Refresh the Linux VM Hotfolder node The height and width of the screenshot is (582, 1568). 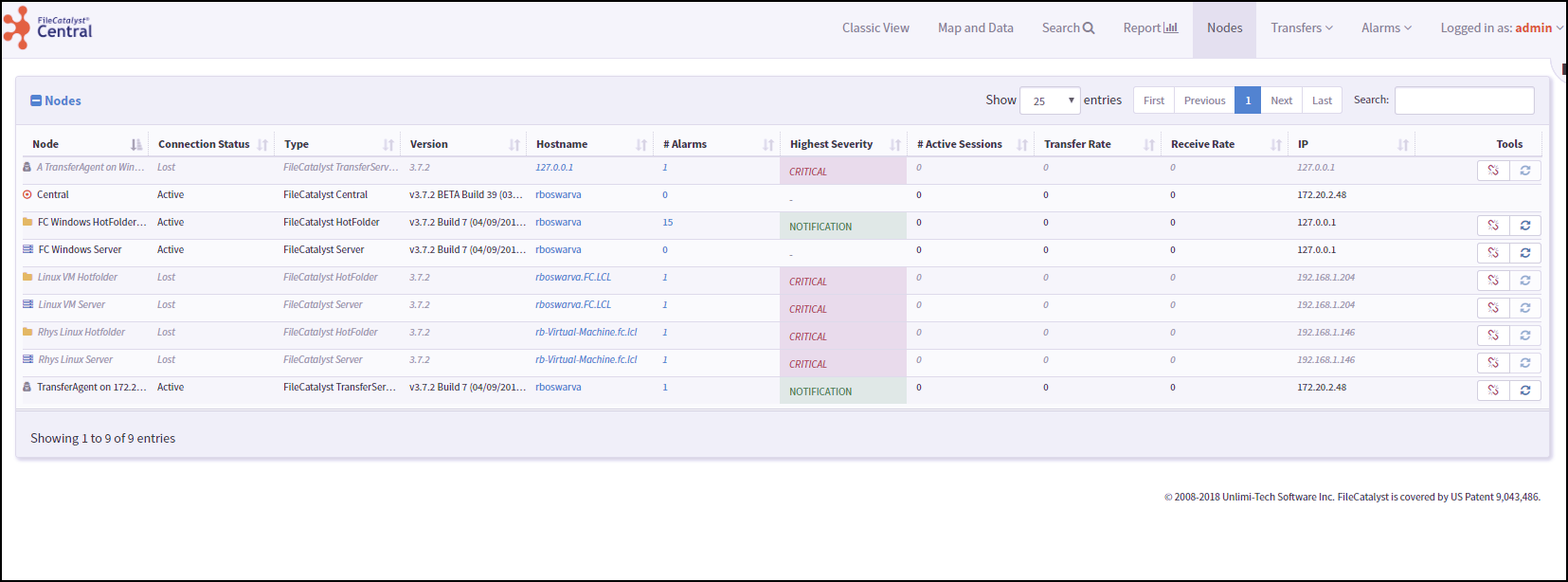coord(1525,281)
